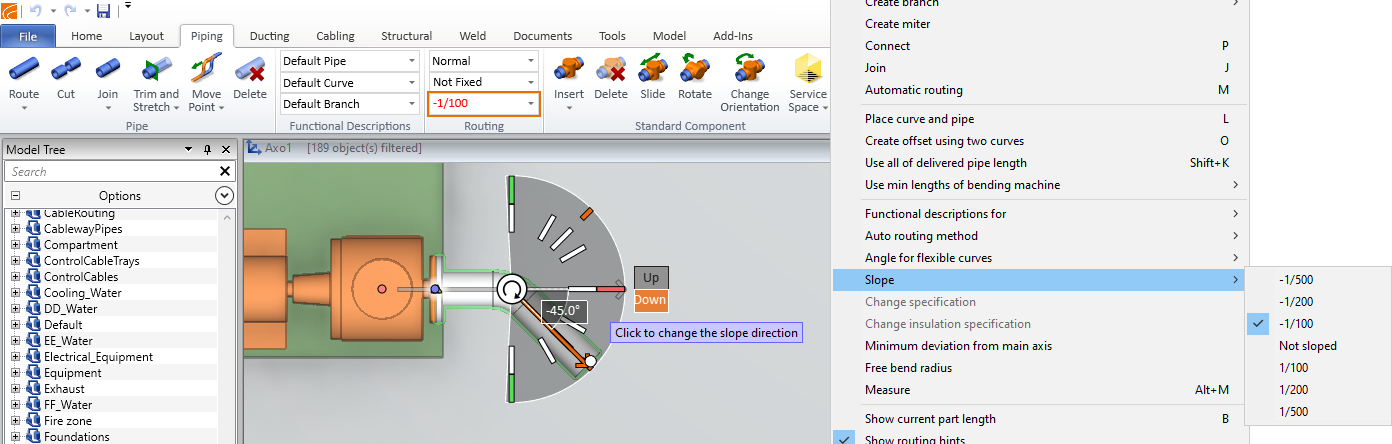Switch to the Add-Ins tab

pos(732,36)
